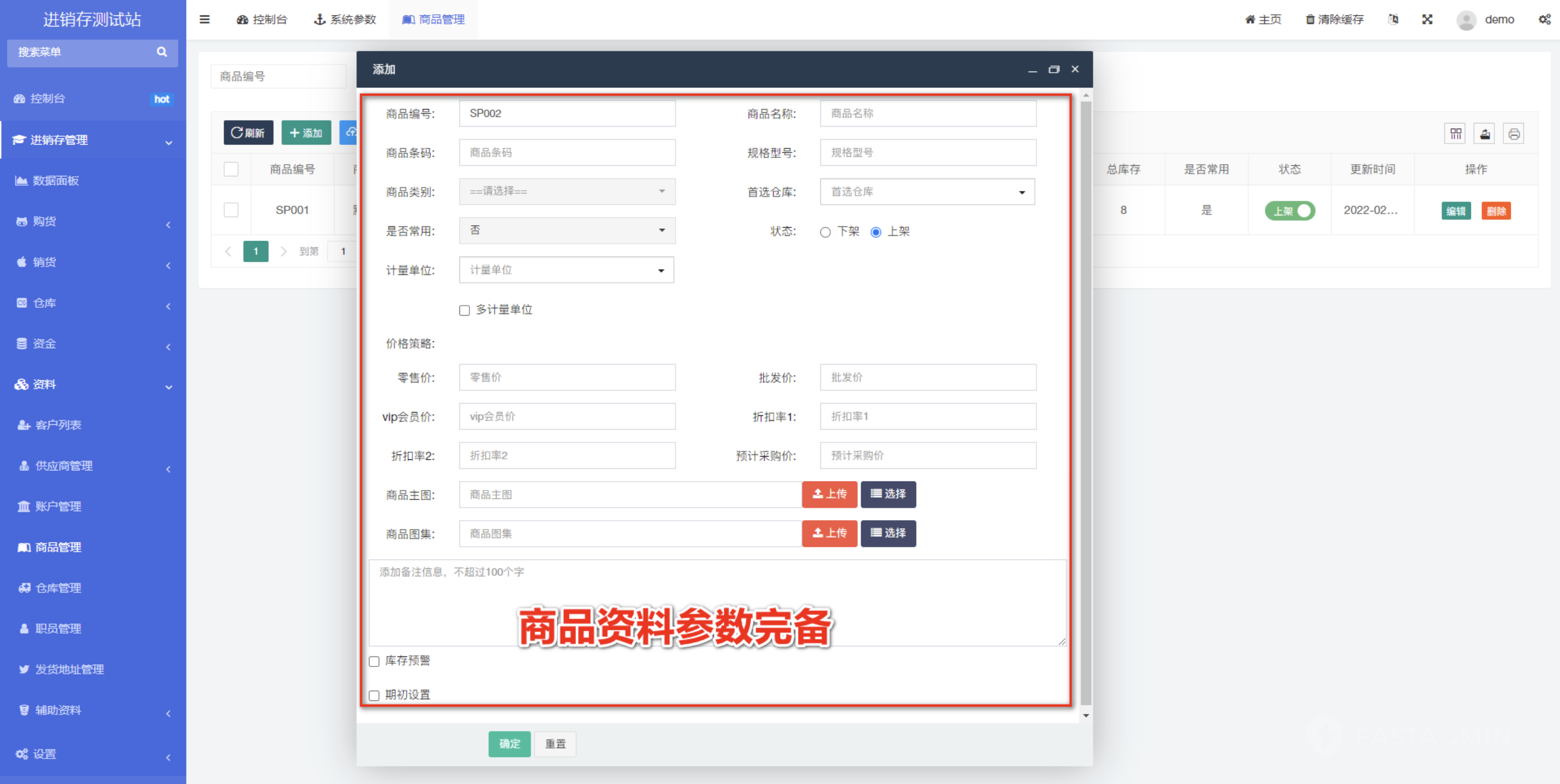Click the 商品名称 input field
Viewport: 1560px width, 784px height.
click(927, 113)
